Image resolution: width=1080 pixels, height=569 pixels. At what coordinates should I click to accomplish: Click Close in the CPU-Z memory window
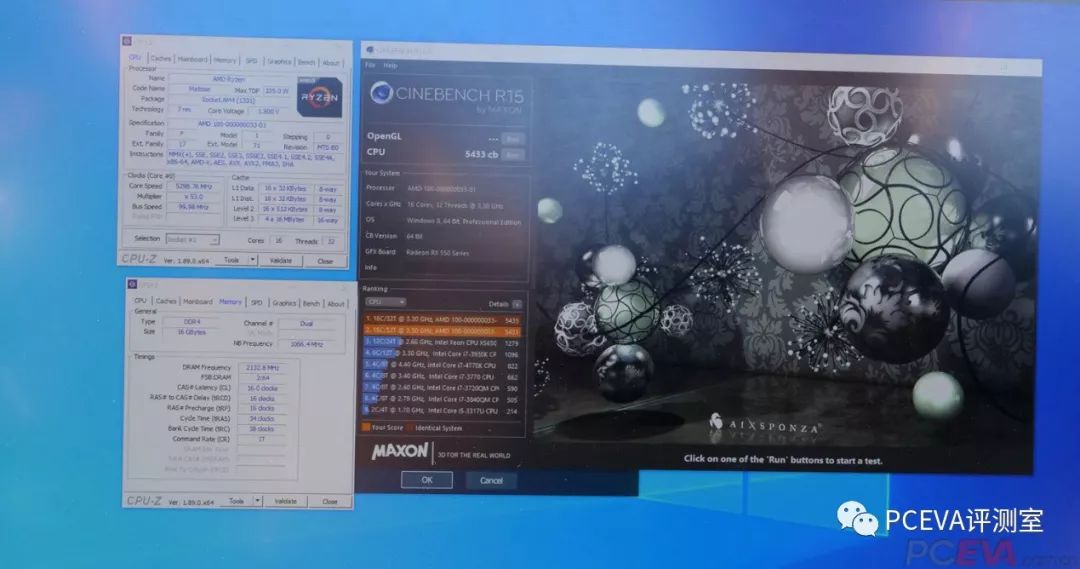[x=329, y=501]
